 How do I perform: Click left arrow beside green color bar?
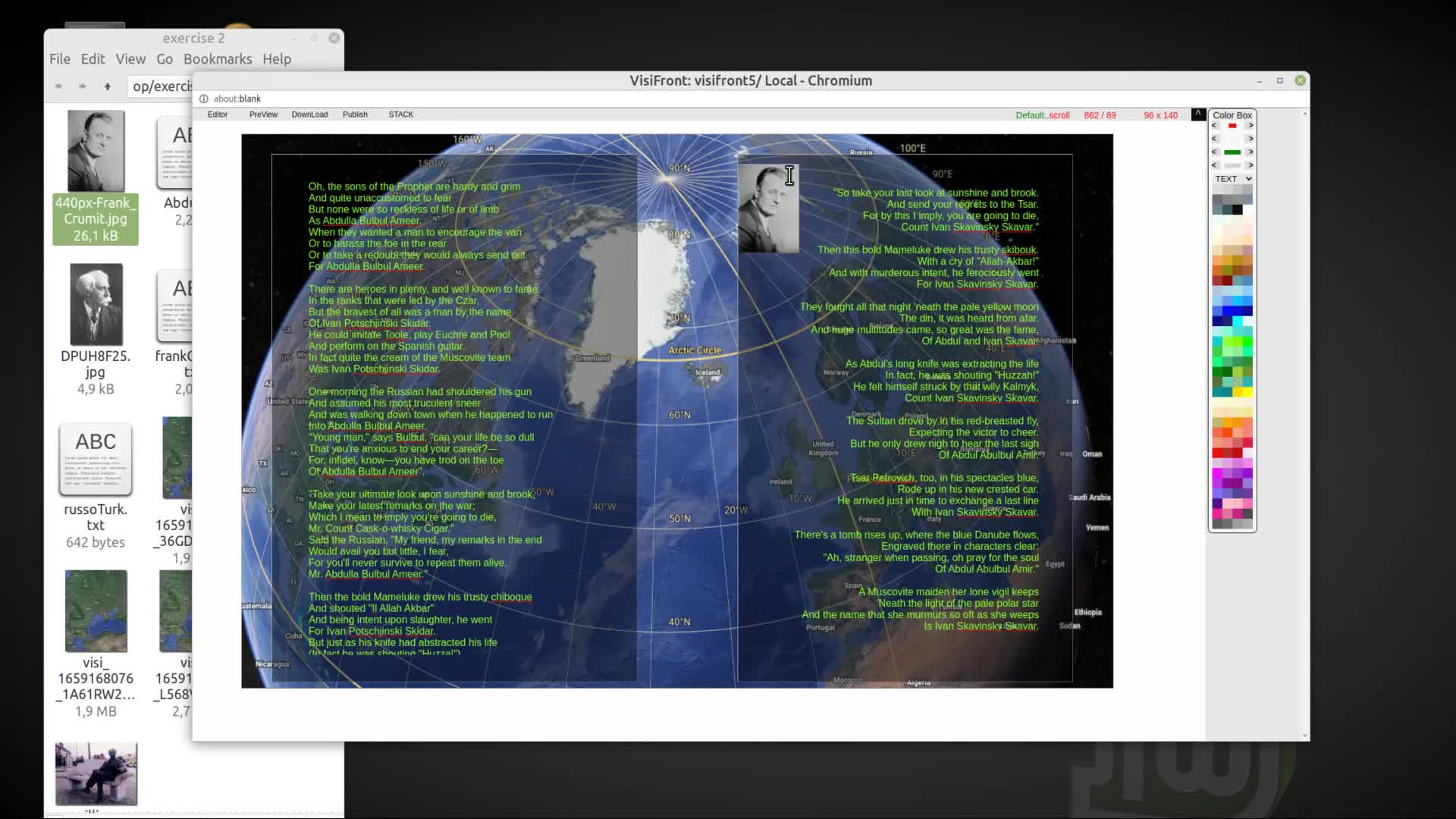pos(1214,152)
